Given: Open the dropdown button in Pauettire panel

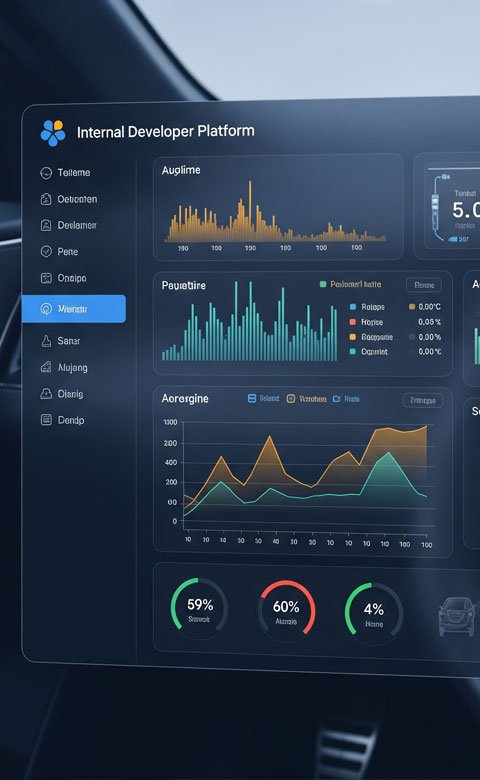Looking at the screenshot, I should (424, 285).
